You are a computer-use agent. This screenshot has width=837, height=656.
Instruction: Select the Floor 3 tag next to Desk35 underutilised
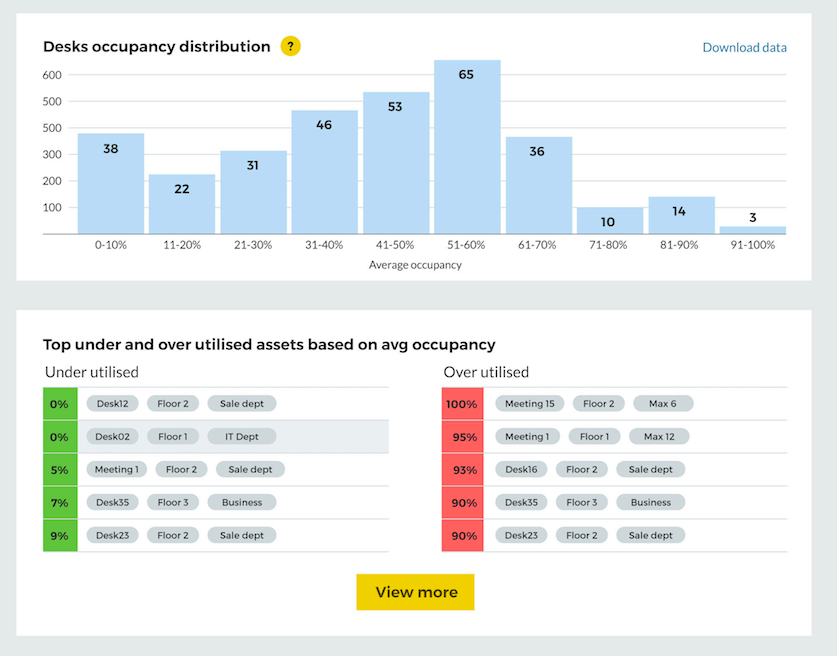[172, 502]
